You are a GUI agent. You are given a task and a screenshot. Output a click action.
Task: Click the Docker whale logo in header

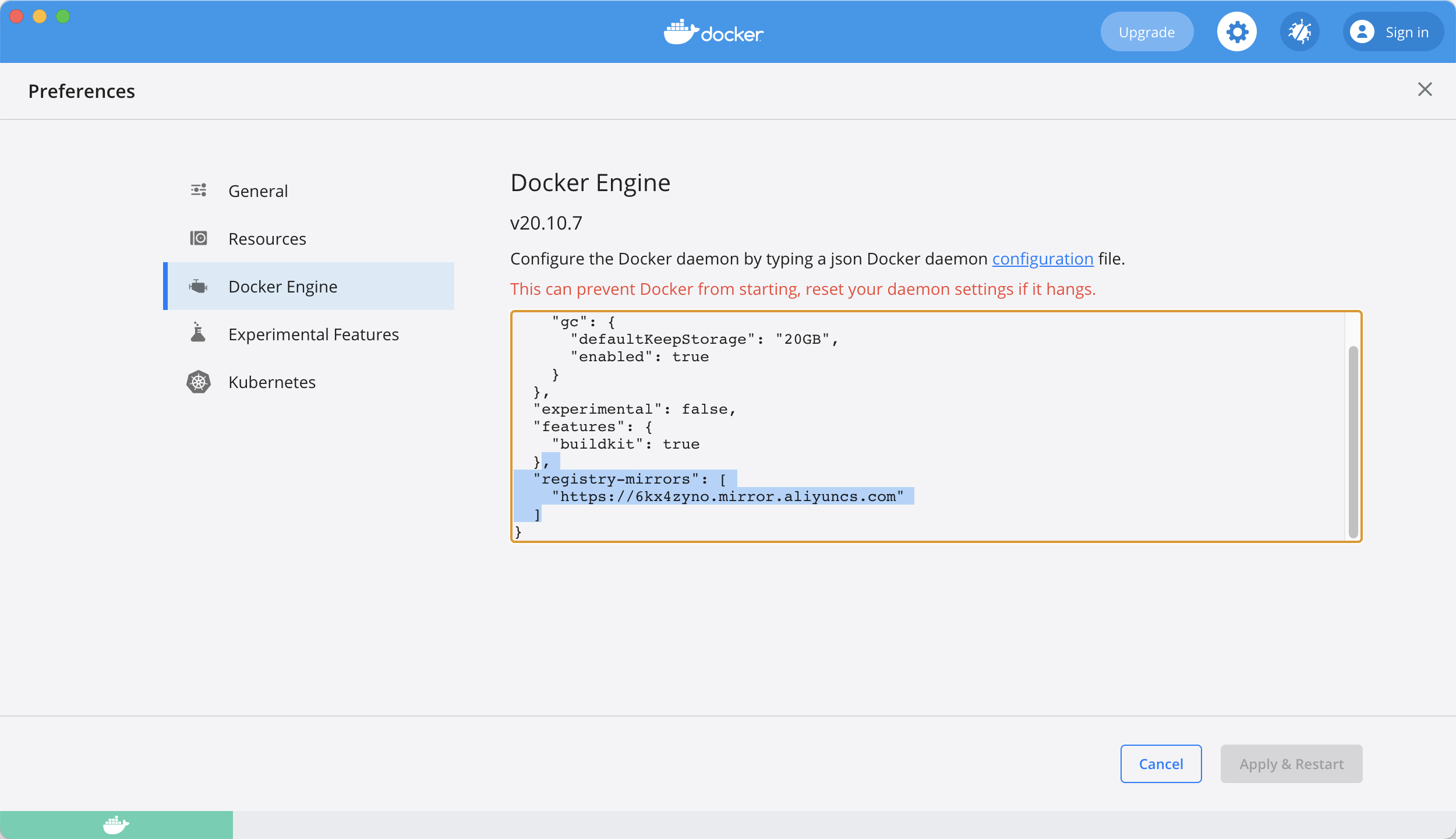(713, 32)
